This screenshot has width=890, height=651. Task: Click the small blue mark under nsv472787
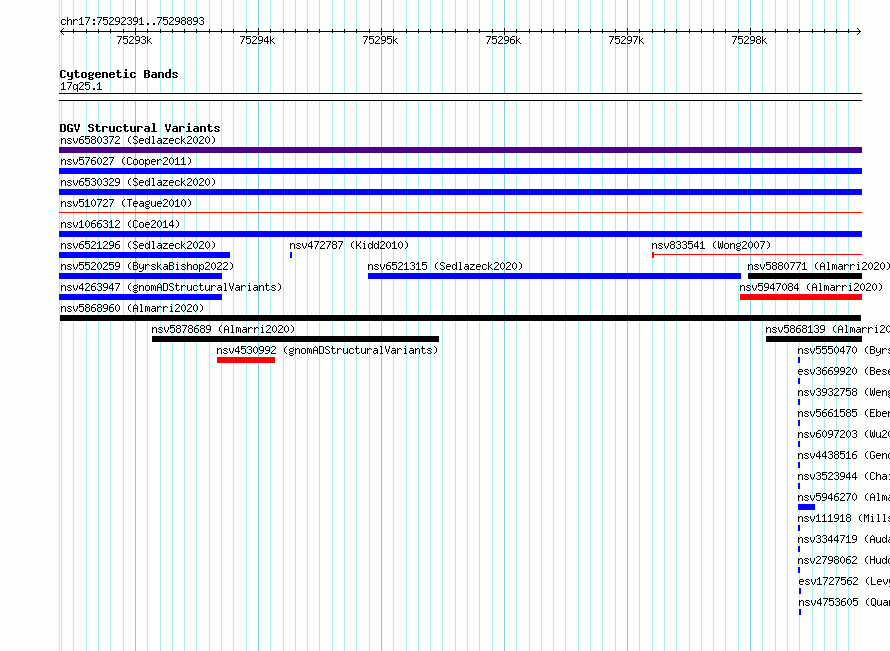tap(291, 255)
